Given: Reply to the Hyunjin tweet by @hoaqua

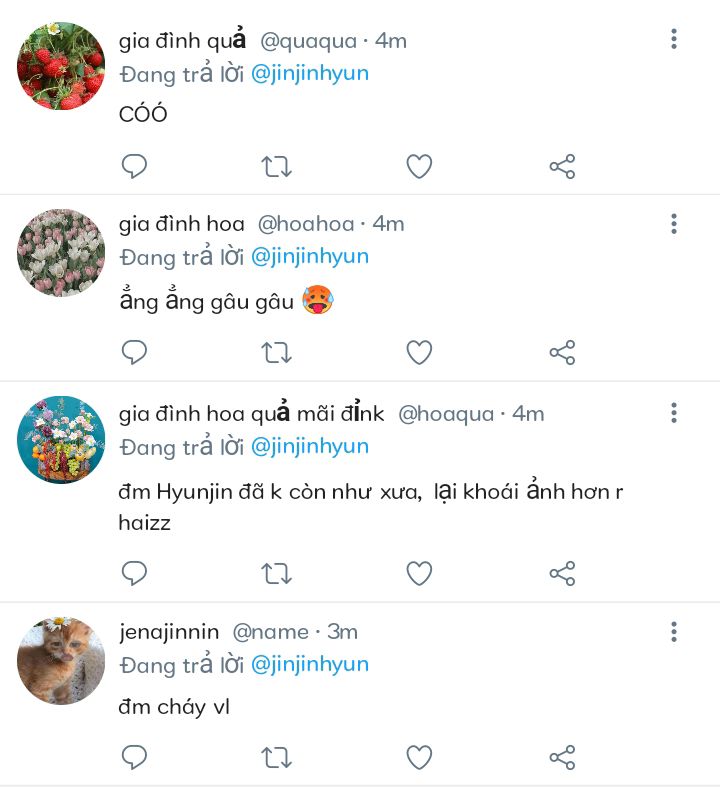Looking at the screenshot, I should pos(134,573).
